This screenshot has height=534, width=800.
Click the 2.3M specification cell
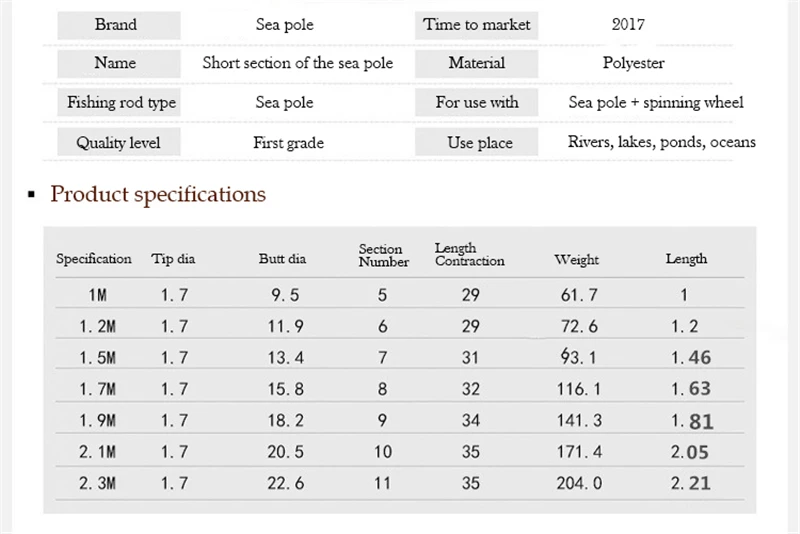[x=97, y=483]
